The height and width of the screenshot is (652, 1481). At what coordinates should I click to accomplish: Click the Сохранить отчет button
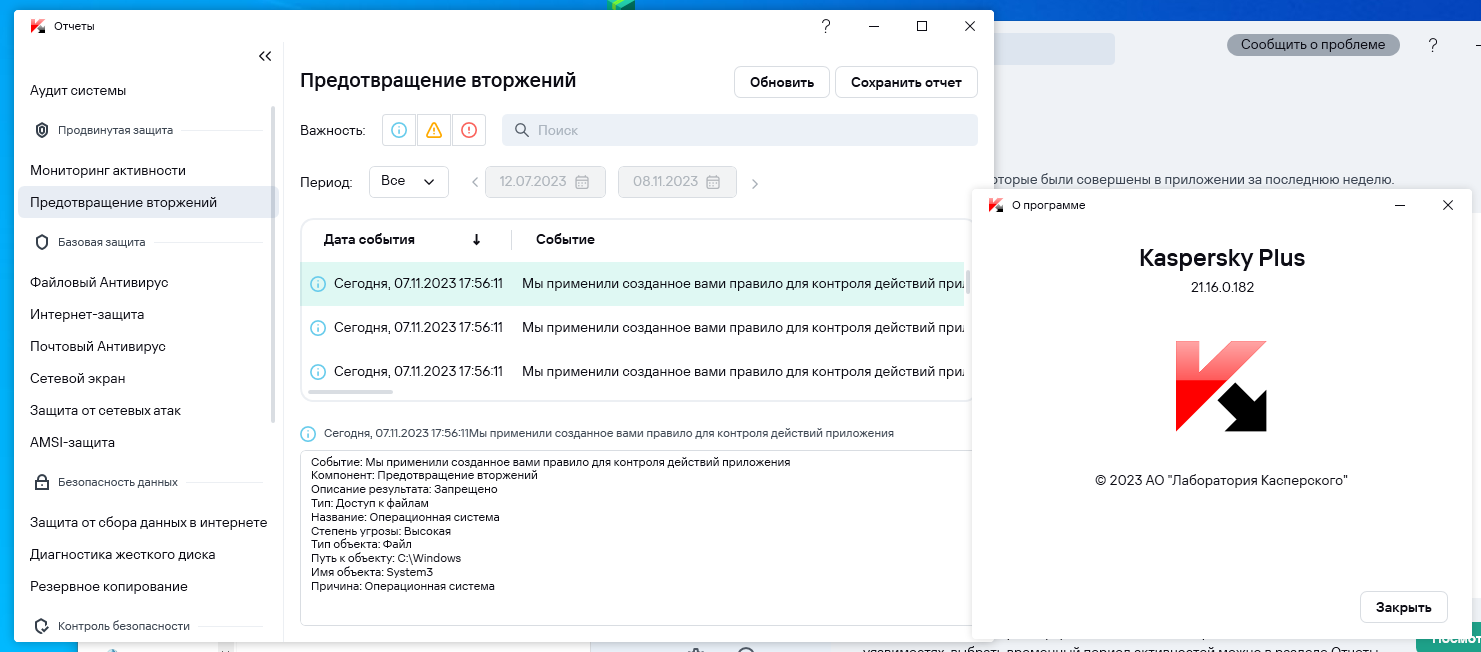click(906, 82)
